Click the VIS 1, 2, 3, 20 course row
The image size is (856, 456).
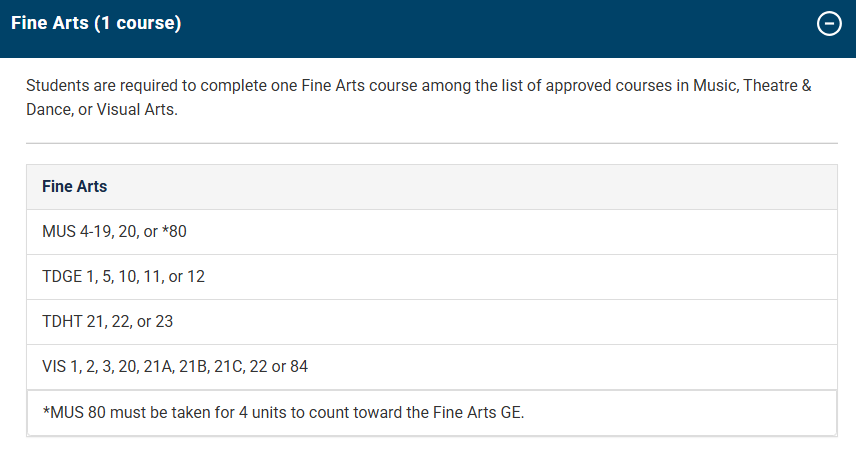(175, 367)
